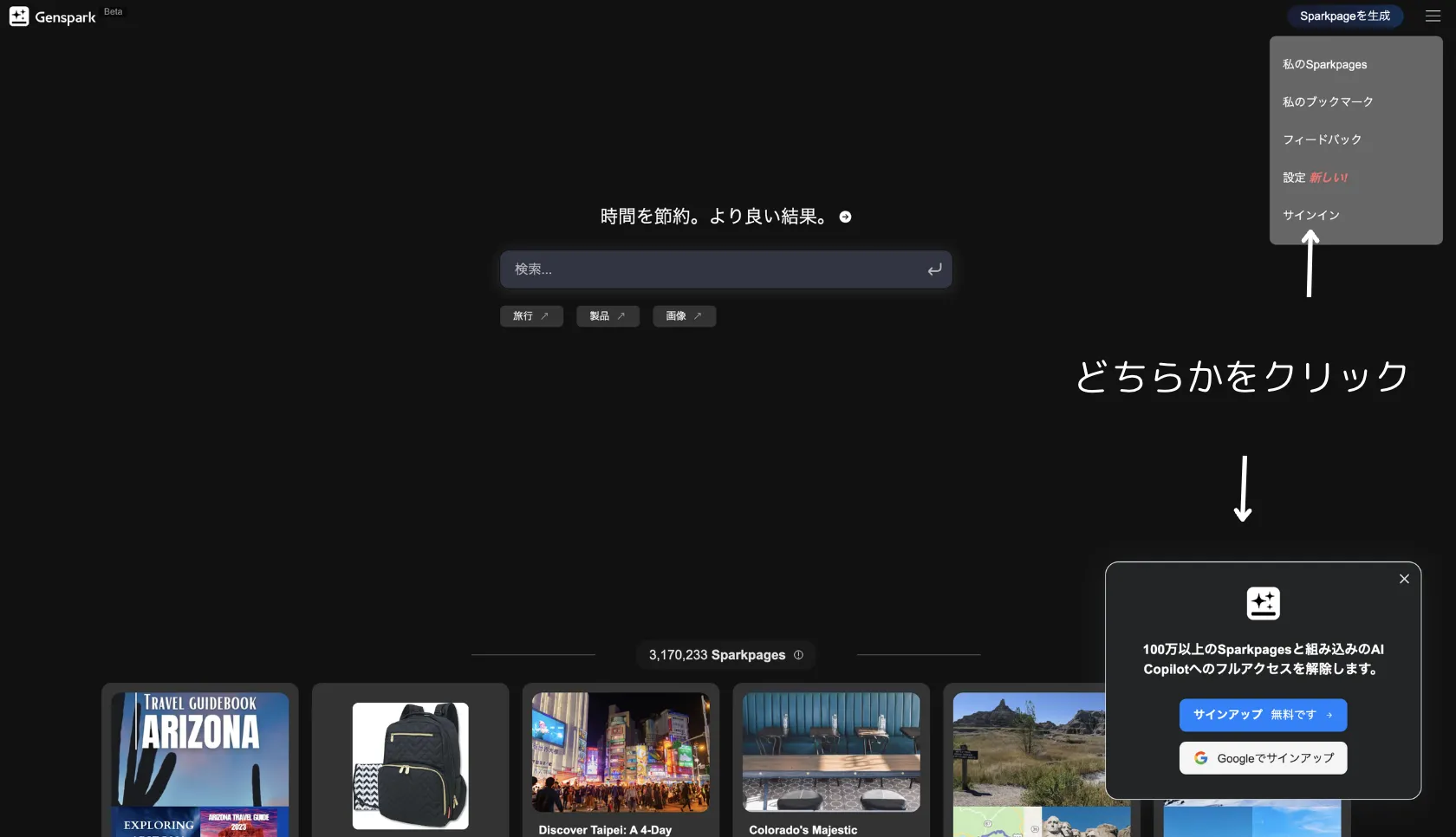The height and width of the screenshot is (837, 1456).
Task: Click the 旅行 category chip
Action: (x=531, y=316)
